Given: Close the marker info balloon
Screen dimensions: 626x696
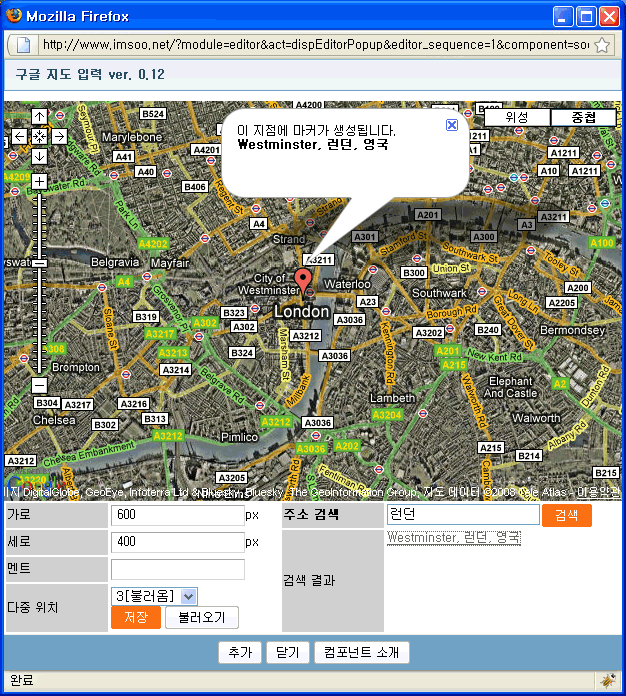Looking at the screenshot, I should coord(452,125).
